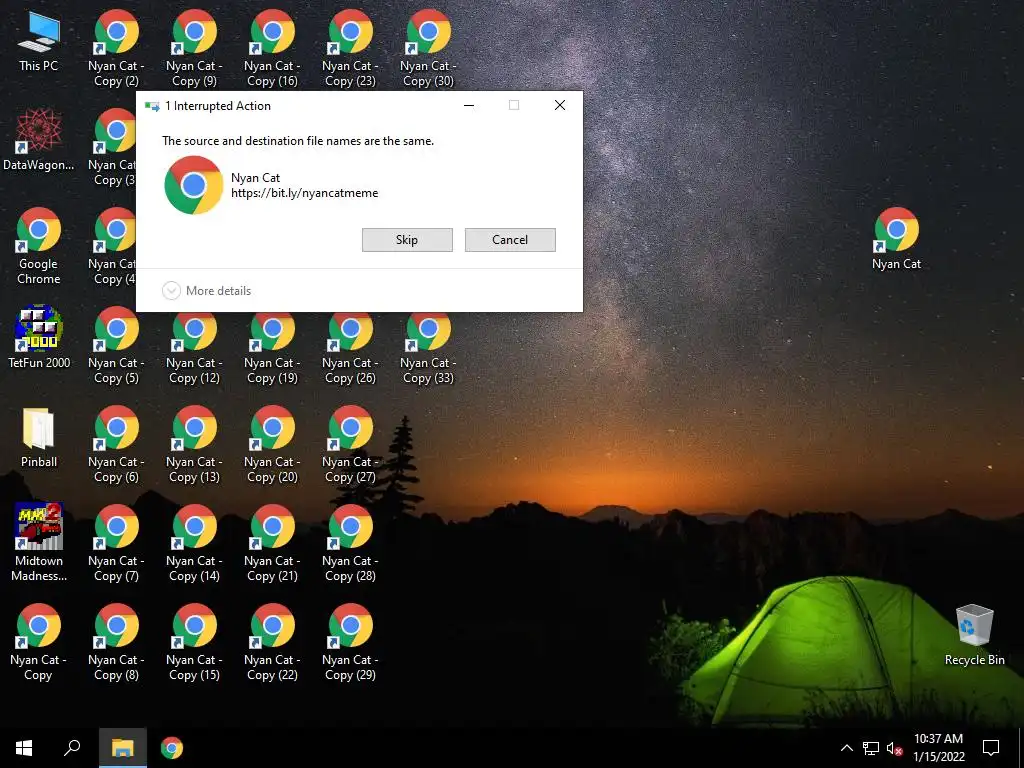This screenshot has width=1024, height=768.
Task: Select the Nyan Cat - Copy (22) shortcut
Action: click(272, 643)
